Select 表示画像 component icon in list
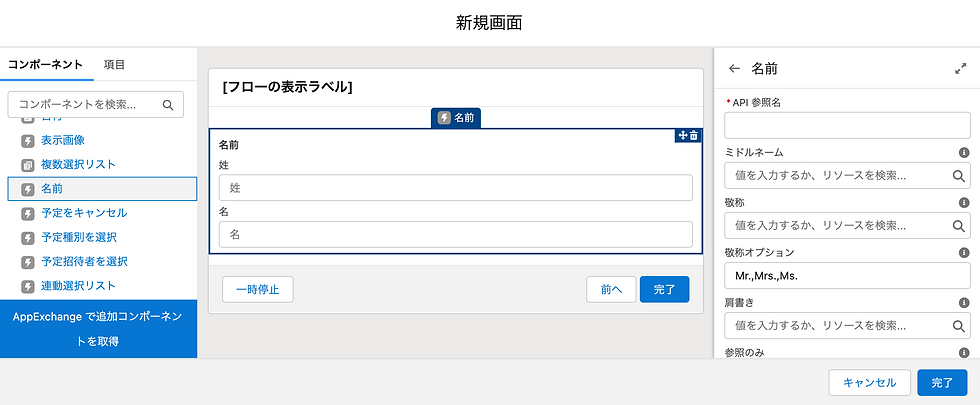The image size is (980, 405). pos(28,140)
